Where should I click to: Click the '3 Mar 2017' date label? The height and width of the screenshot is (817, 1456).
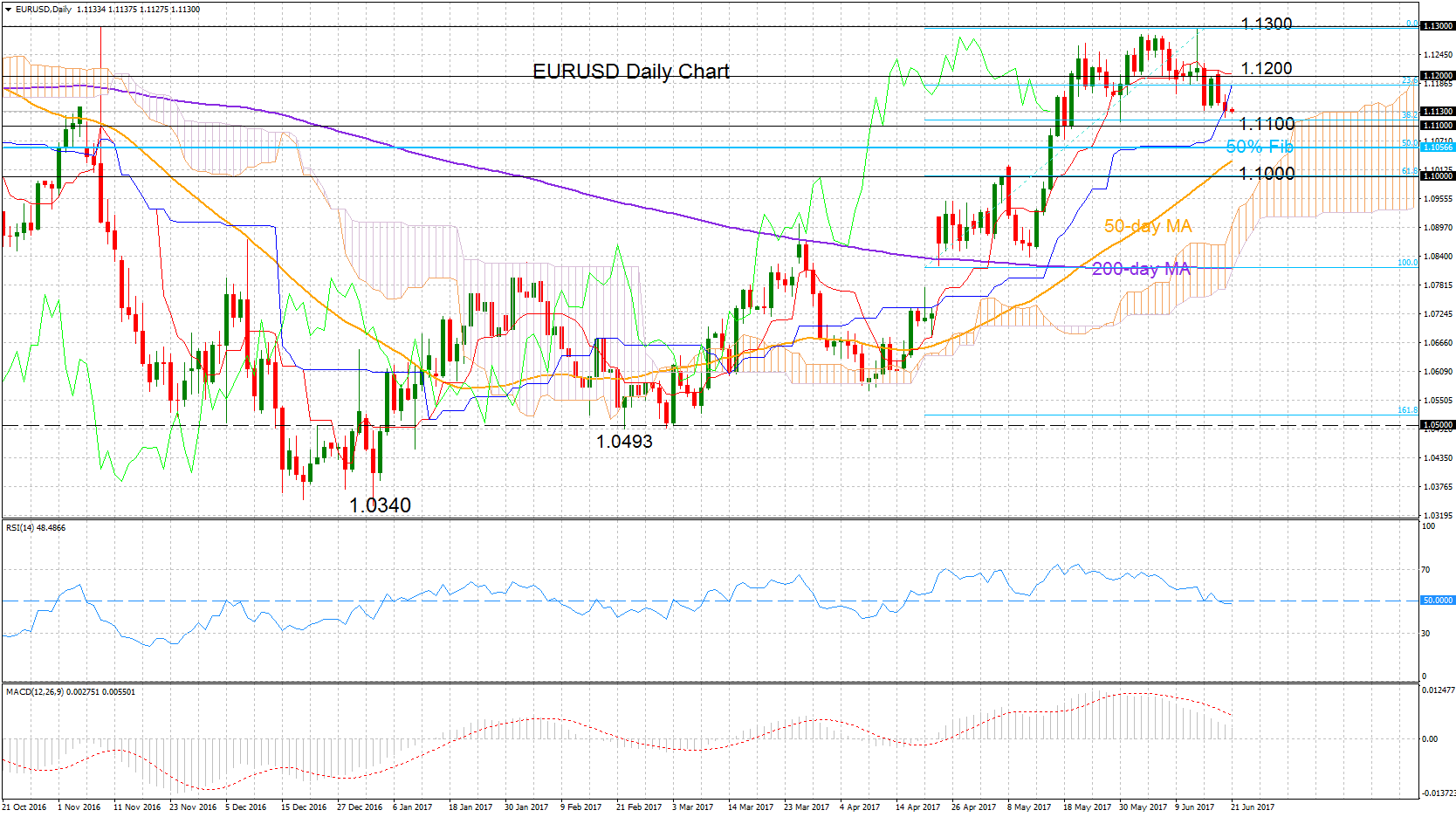(693, 807)
